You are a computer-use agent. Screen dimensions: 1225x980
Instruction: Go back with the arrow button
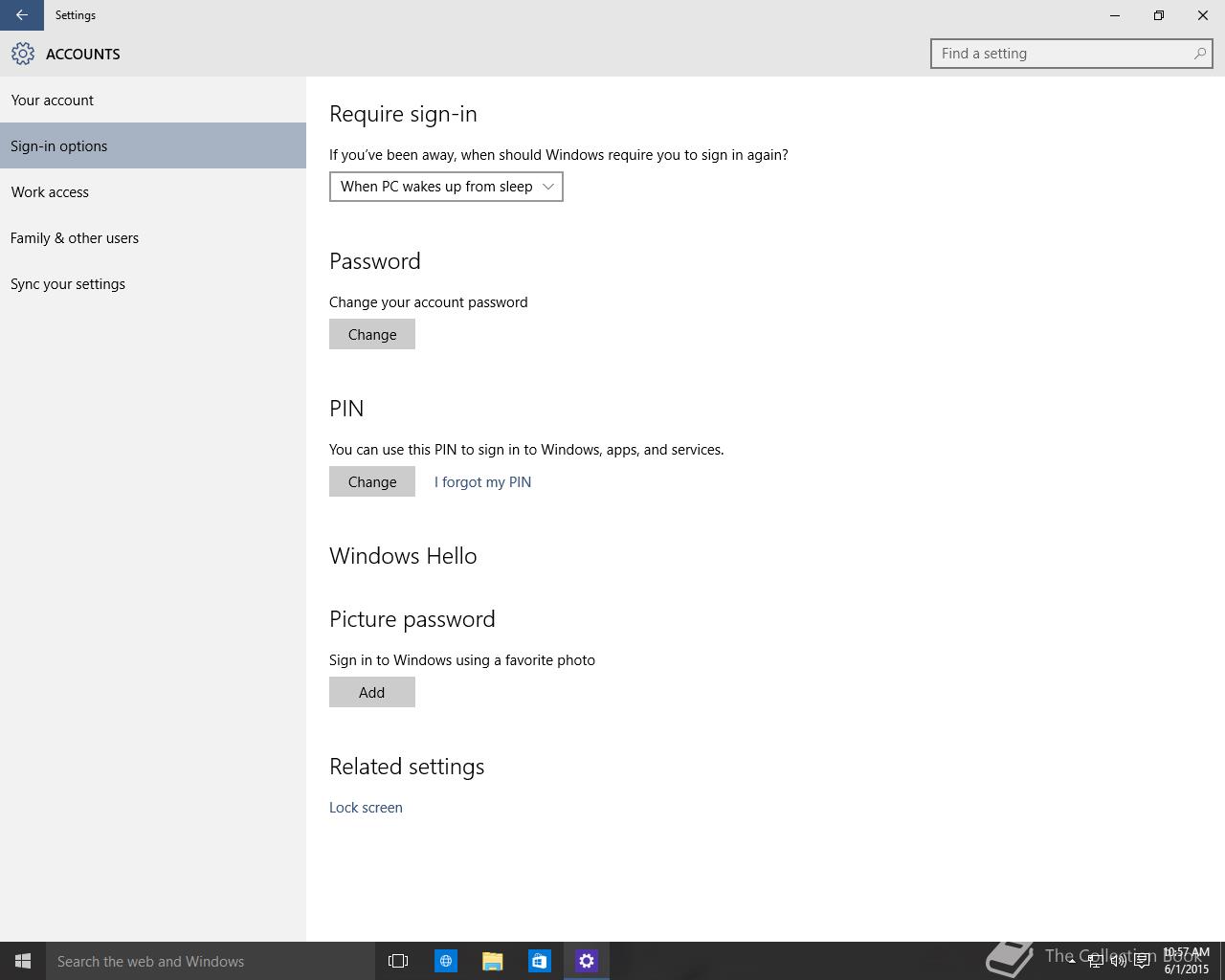coord(21,15)
